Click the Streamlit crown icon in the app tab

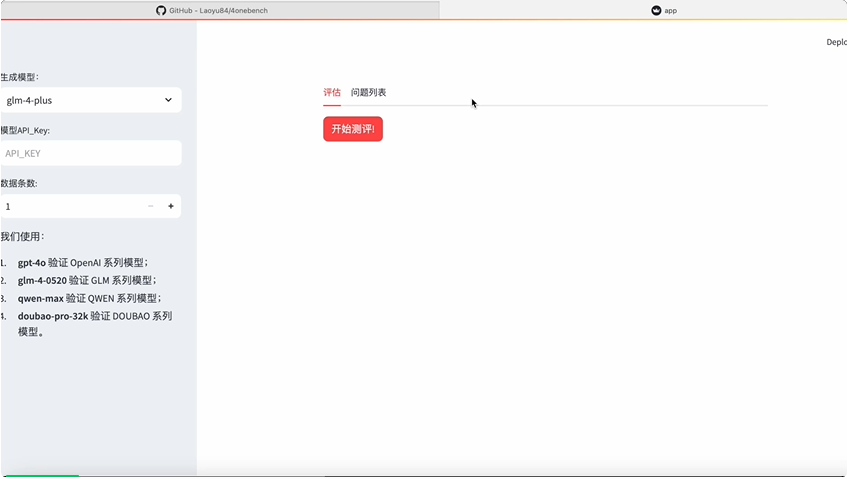pos(656,10)
